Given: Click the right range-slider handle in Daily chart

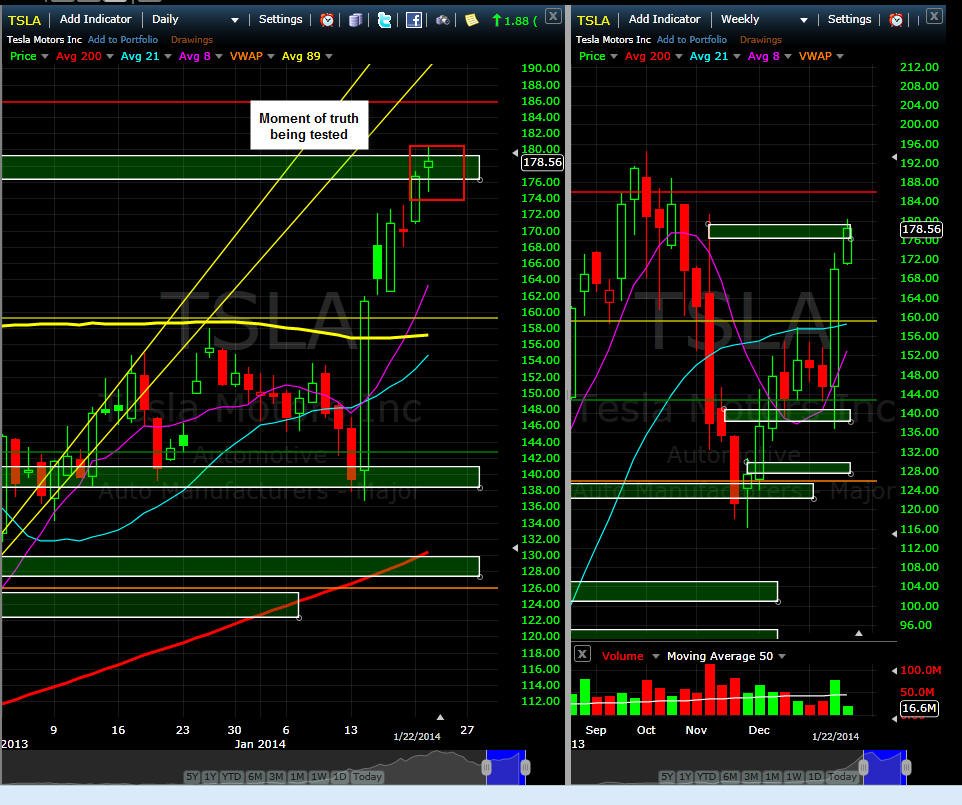Looking at the screenshot, I should pyautogui.click(x=525, y=767).
